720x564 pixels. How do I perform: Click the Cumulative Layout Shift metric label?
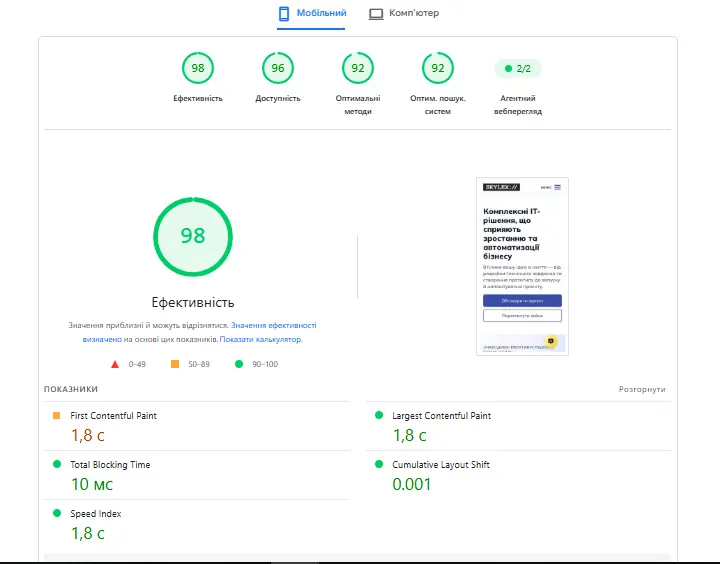[441, 465]
